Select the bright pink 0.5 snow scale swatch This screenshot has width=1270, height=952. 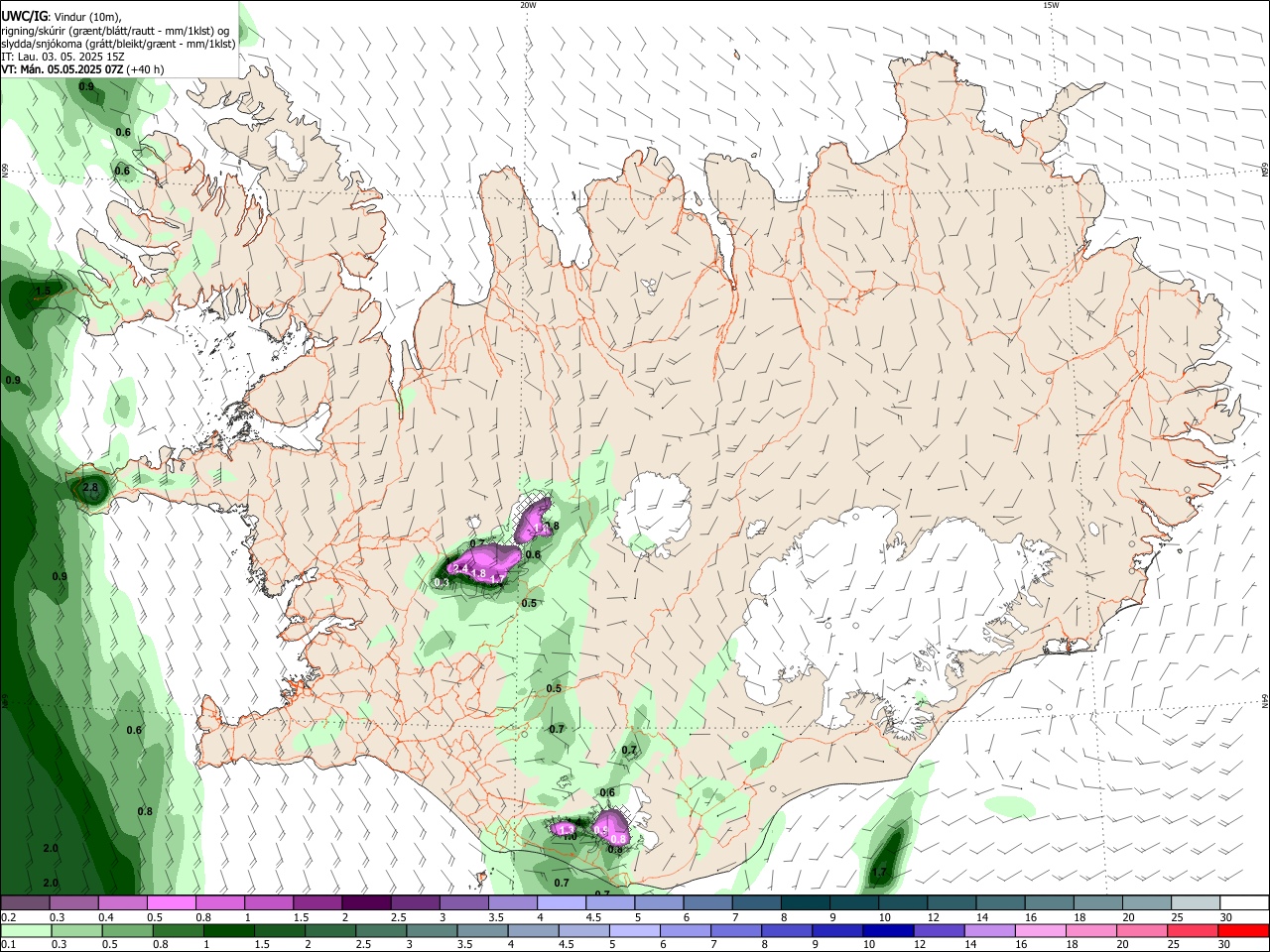171,903
